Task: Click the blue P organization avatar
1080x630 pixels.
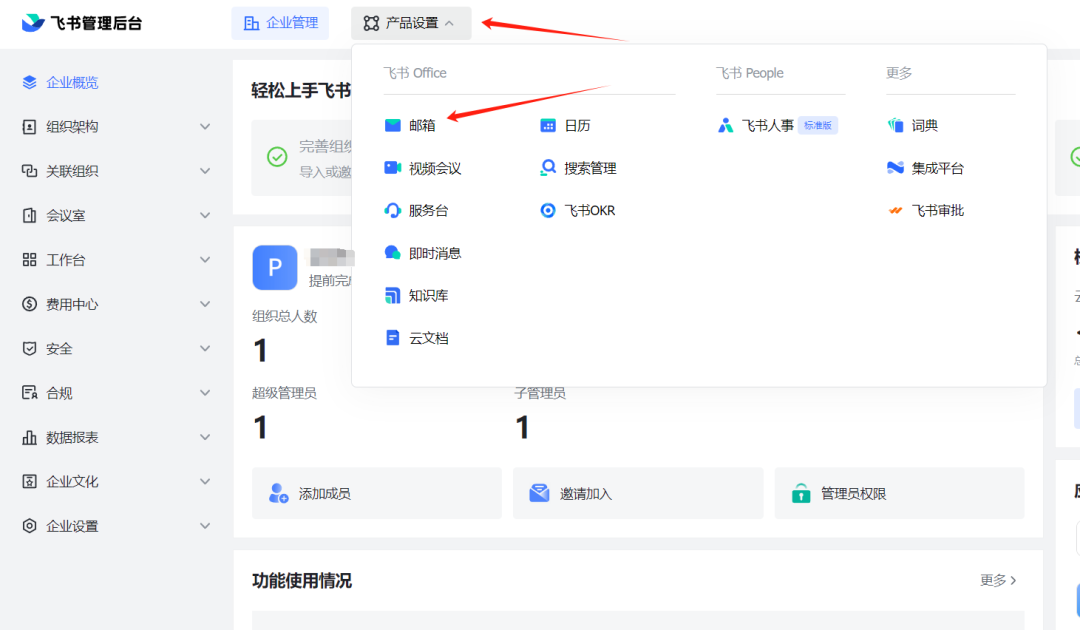Action: pyautogui.click(x=275, y=267)
